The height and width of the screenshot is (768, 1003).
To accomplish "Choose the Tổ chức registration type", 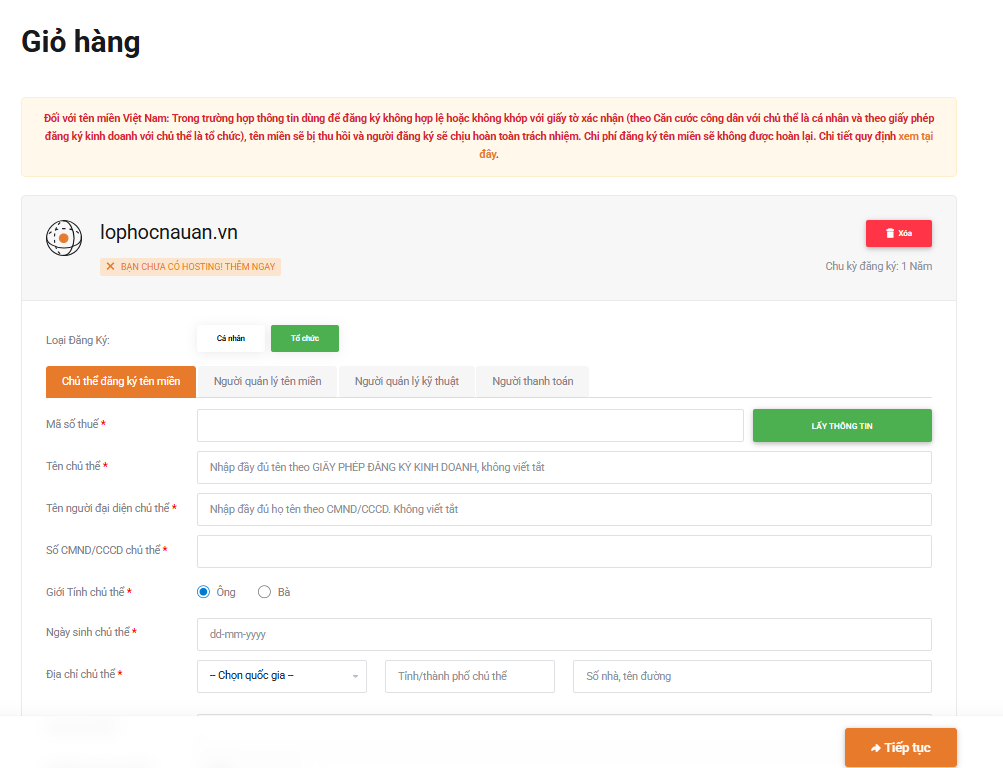I will [x=304, y=339].
